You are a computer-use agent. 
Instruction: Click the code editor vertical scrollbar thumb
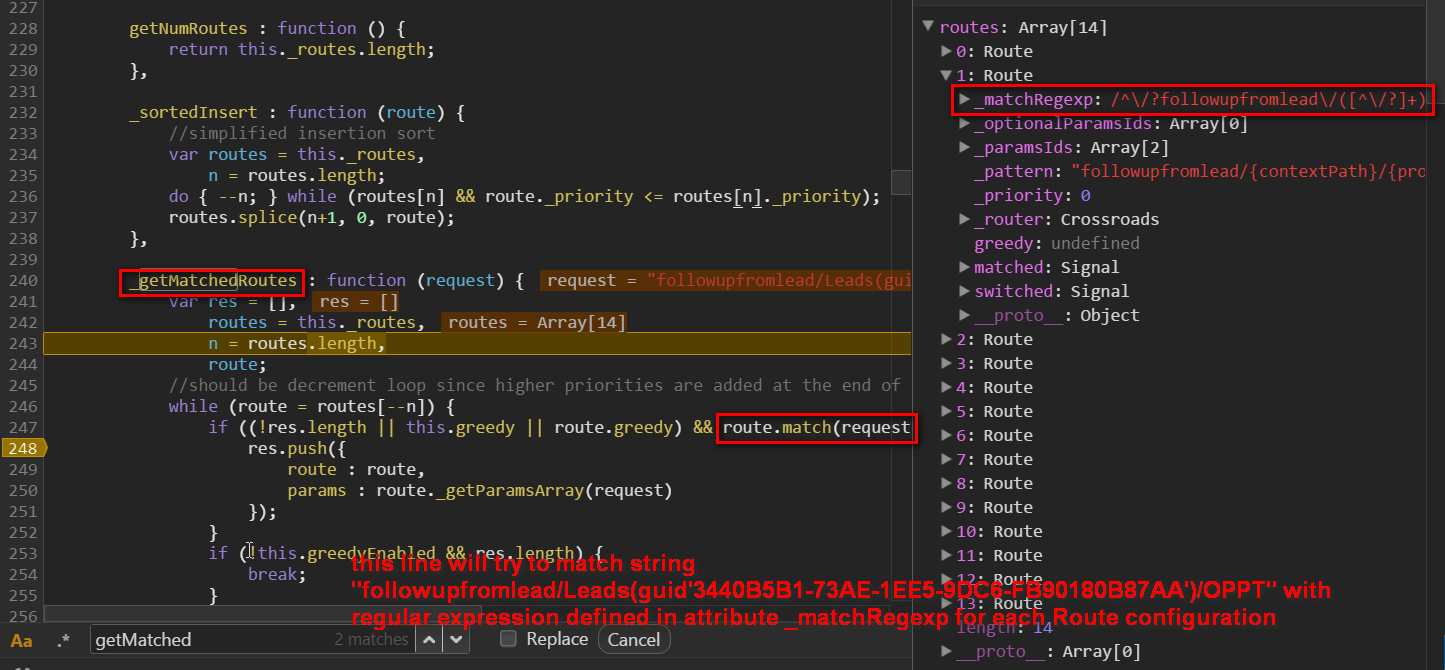tap(901, 182)
